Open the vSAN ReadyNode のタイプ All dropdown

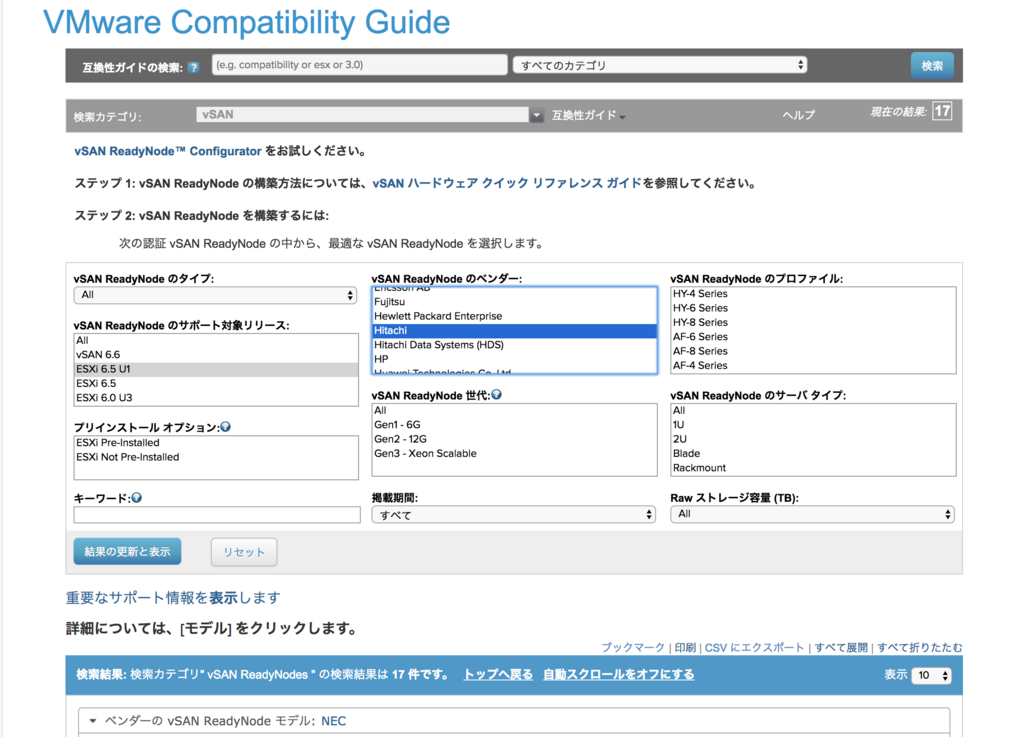point(215,295)
